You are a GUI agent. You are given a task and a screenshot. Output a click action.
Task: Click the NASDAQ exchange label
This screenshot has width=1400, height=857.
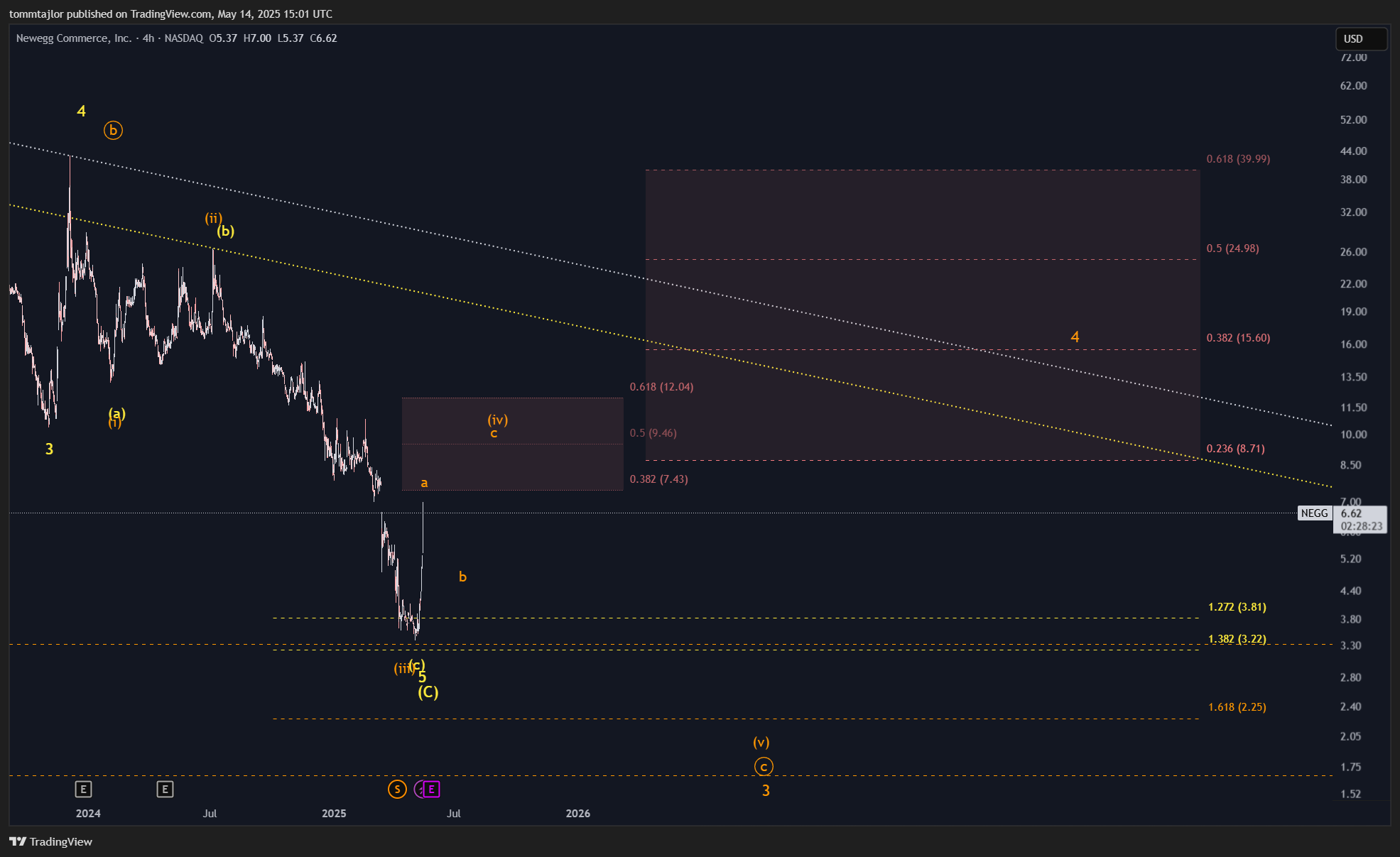(x=184, y=38)
